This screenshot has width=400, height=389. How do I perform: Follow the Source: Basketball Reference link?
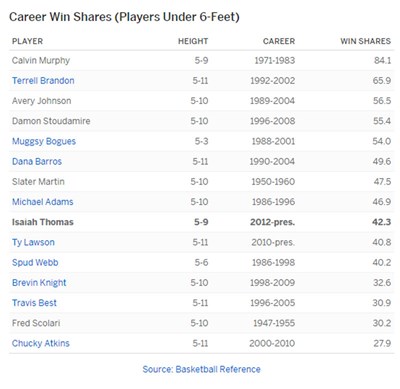(201, 369)
